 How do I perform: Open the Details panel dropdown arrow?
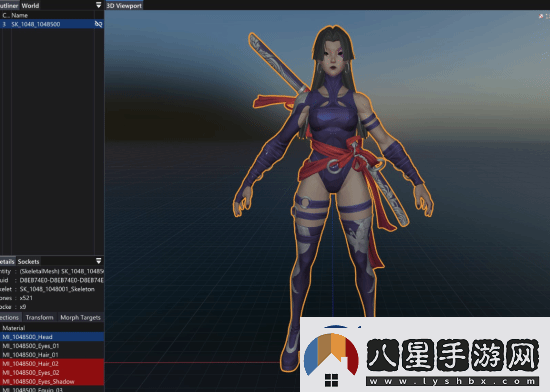[x=99, y=261]
